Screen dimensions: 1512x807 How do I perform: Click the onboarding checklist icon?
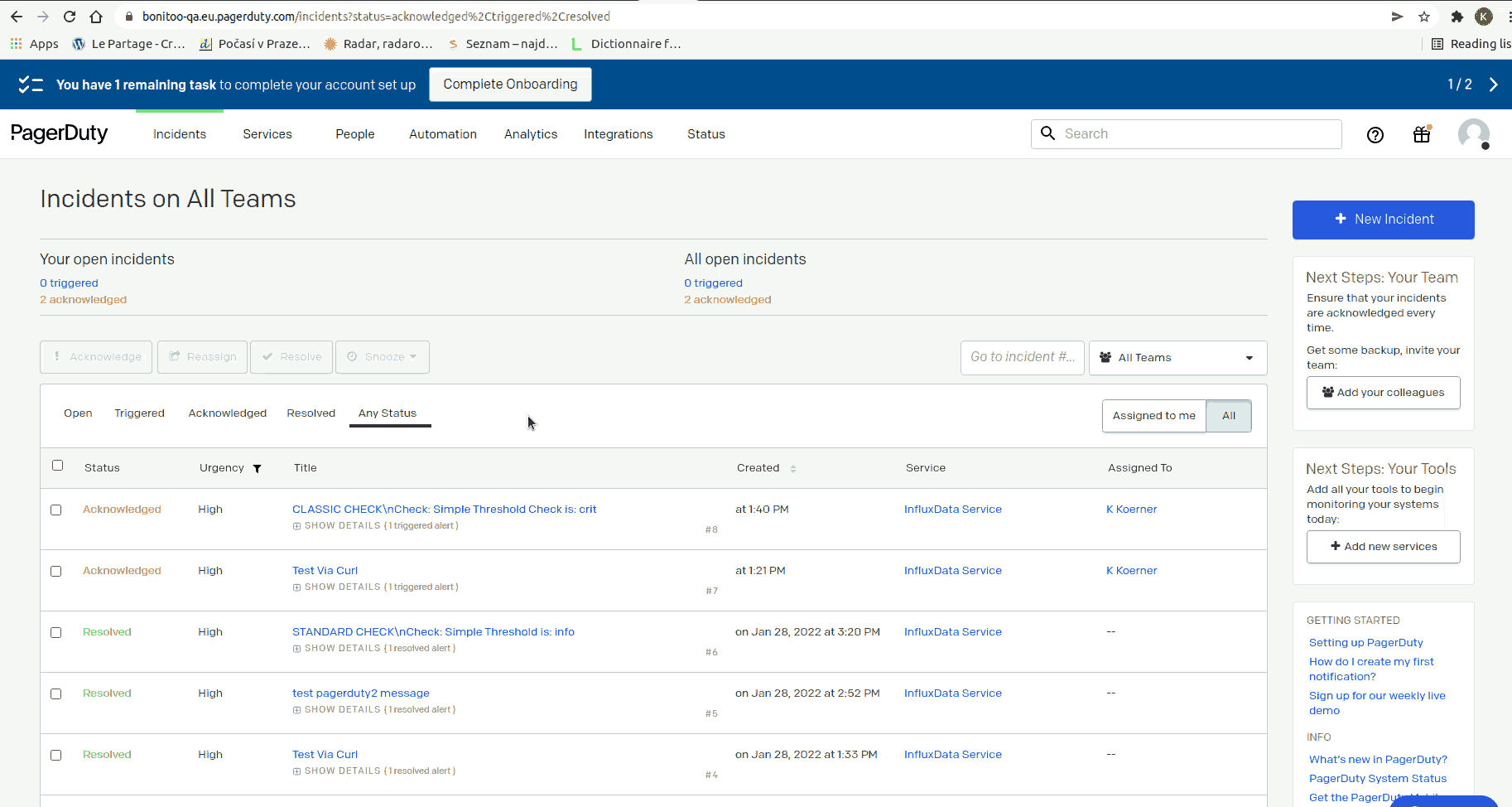(x=31, y=85)
